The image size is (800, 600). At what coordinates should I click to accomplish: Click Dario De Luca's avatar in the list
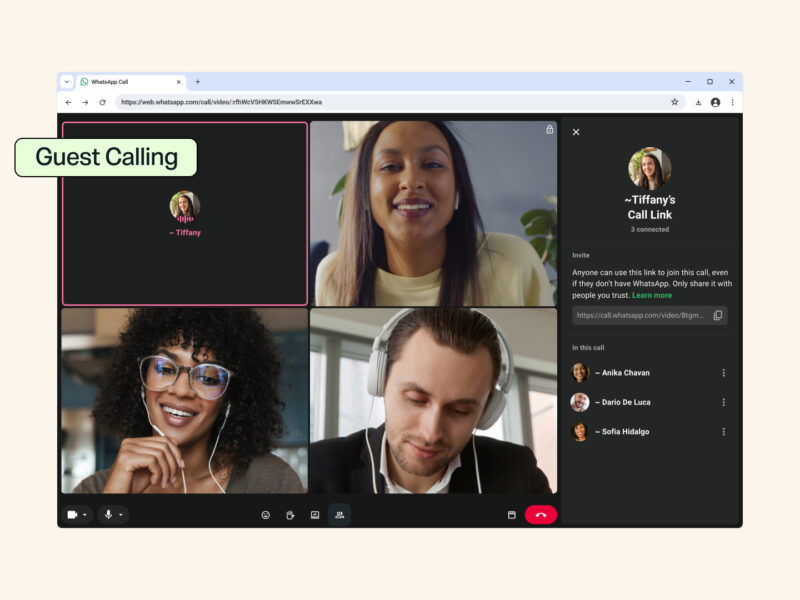pyautogui.click(x=580, y=403)
